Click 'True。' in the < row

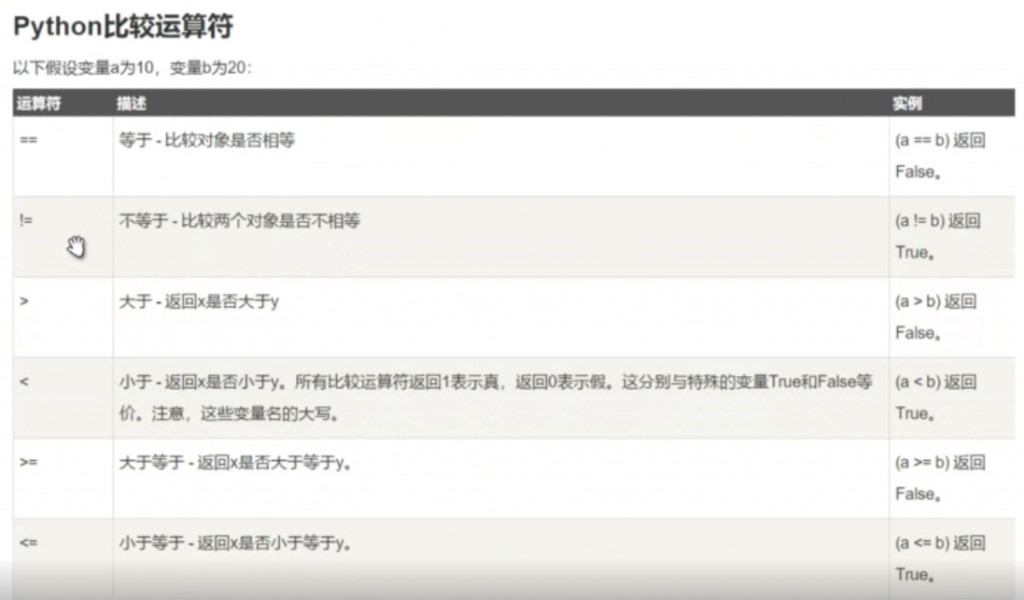pos(914,413)
